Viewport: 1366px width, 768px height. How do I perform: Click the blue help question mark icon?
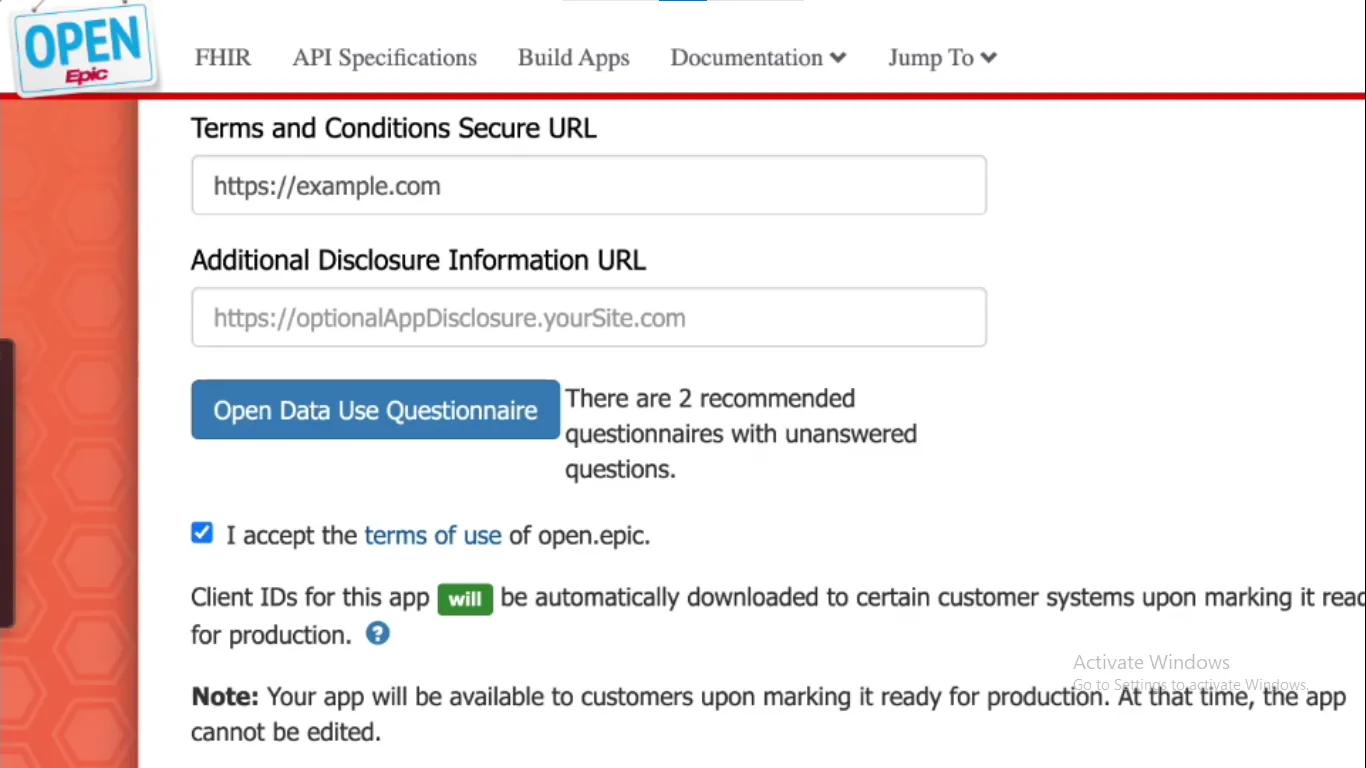[377, 633]
